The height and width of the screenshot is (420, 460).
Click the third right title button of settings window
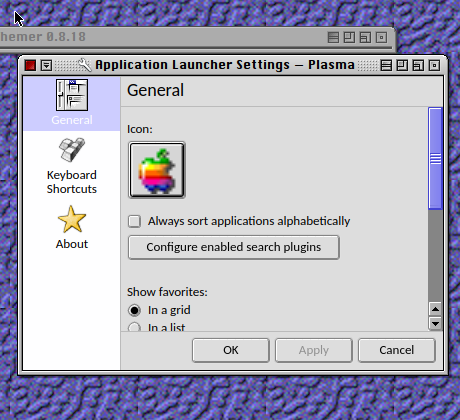click(x=418, y=65)
